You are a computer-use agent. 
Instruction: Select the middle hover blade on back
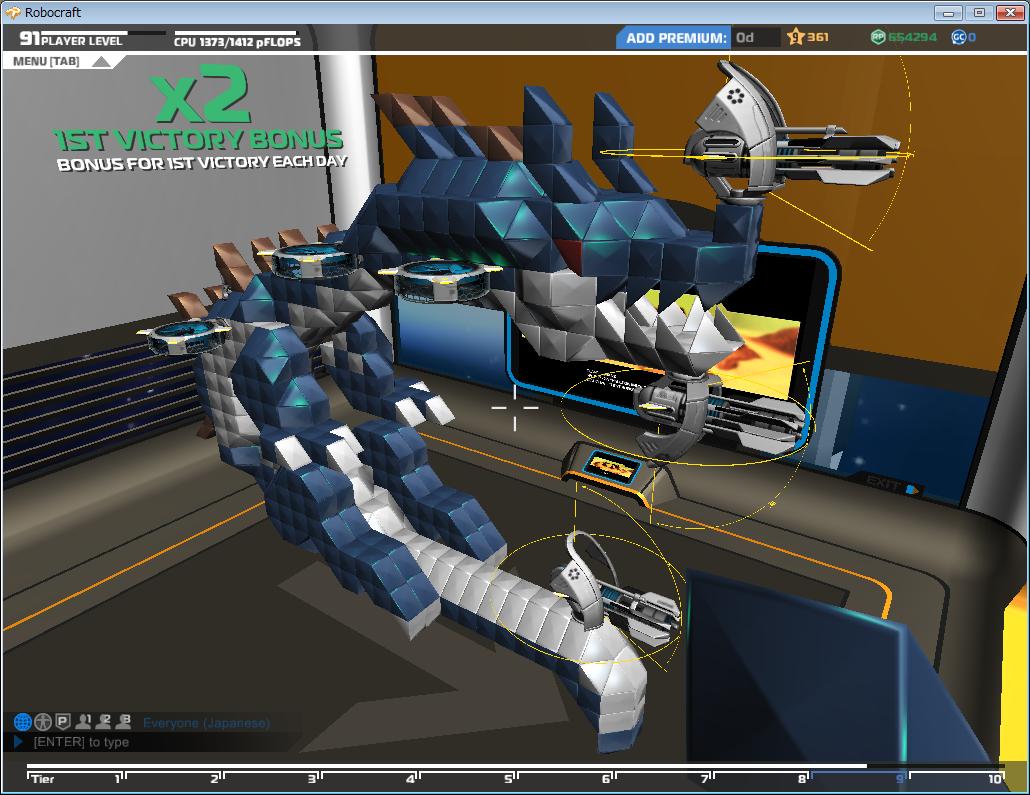pos(314,259)
